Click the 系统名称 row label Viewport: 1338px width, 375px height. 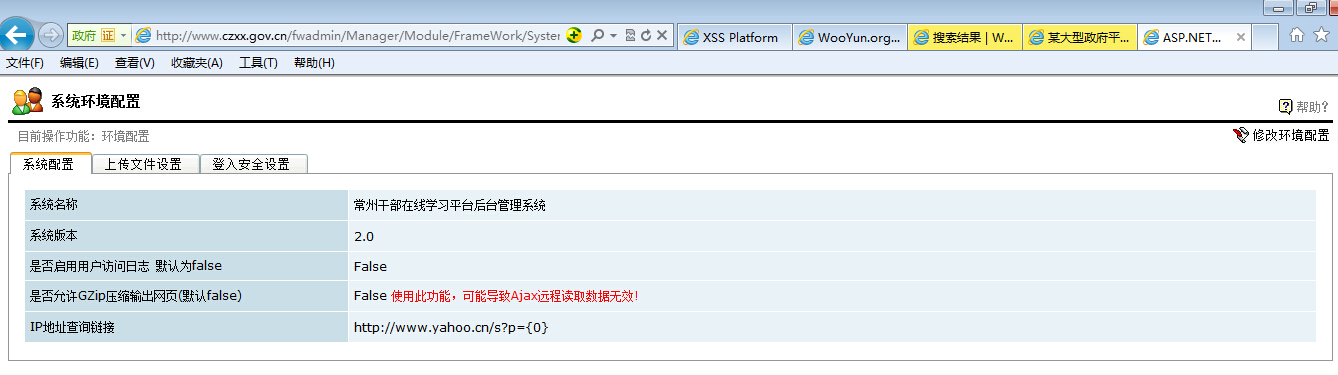tap(54, 205)
